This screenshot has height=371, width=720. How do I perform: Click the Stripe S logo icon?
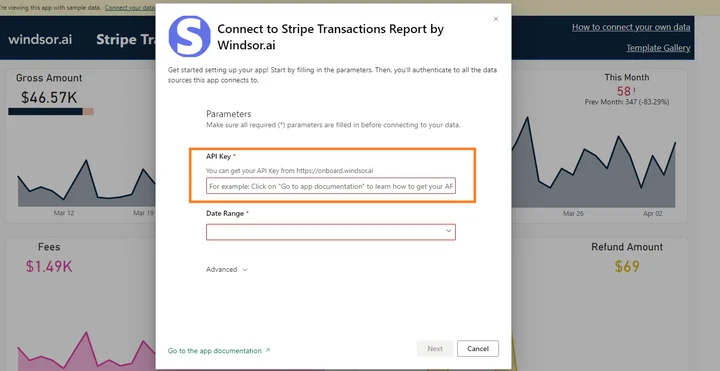[190, 36]
